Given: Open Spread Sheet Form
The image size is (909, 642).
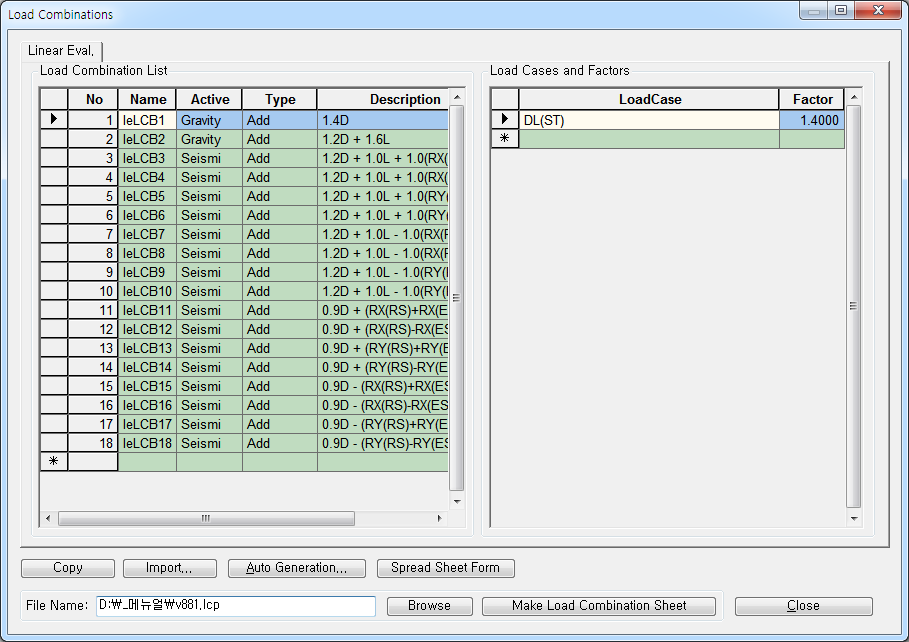Looking at the screenshot, I should coord(446,568).
